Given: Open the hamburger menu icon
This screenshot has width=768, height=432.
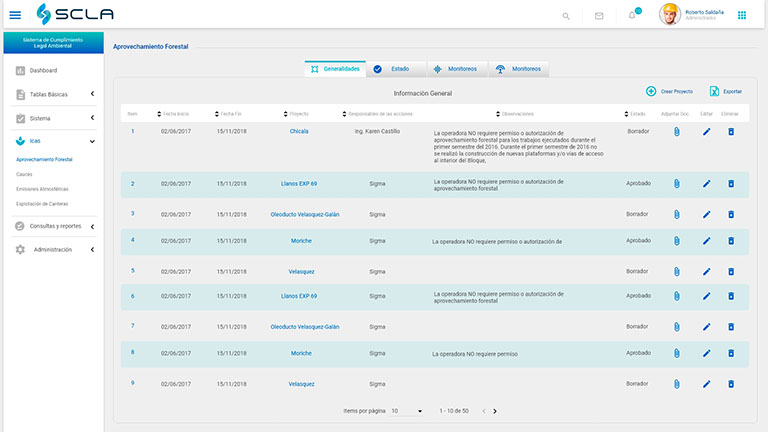Looking at the screenshot, I should point(14,15).
